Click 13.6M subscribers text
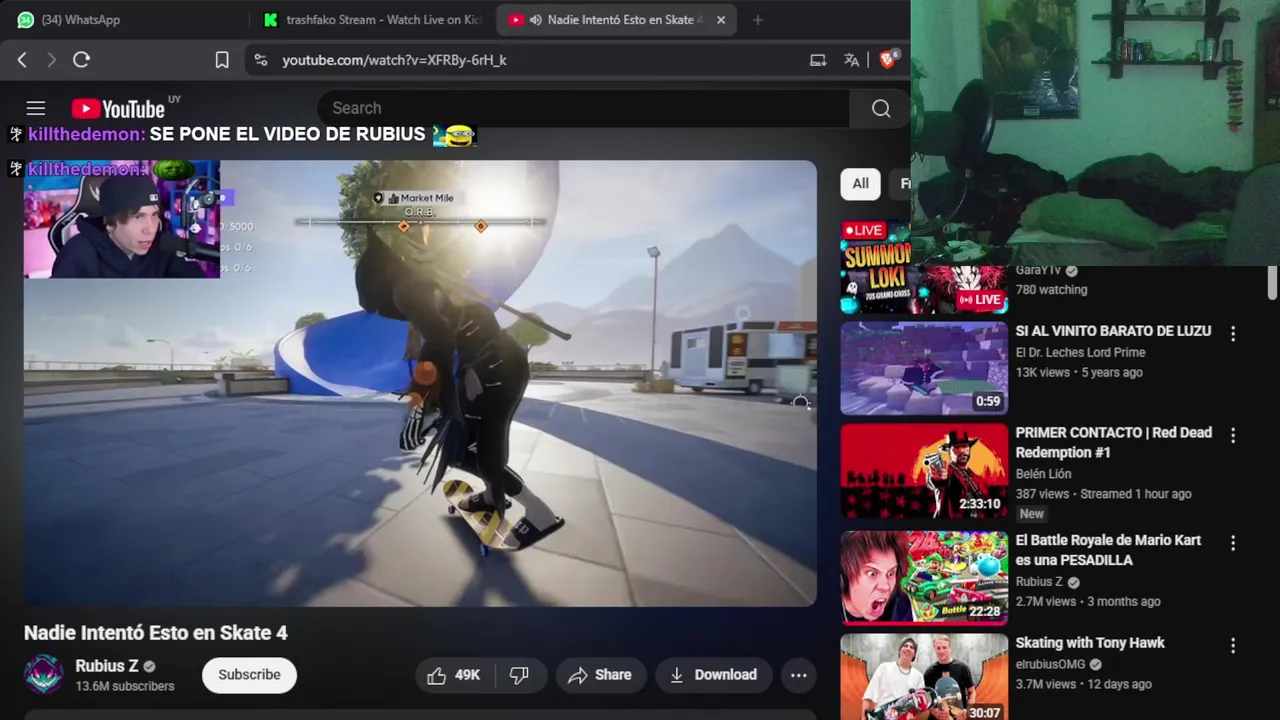Image resolution: width=1280 pixels, height=720 pixels. [125, 686]
